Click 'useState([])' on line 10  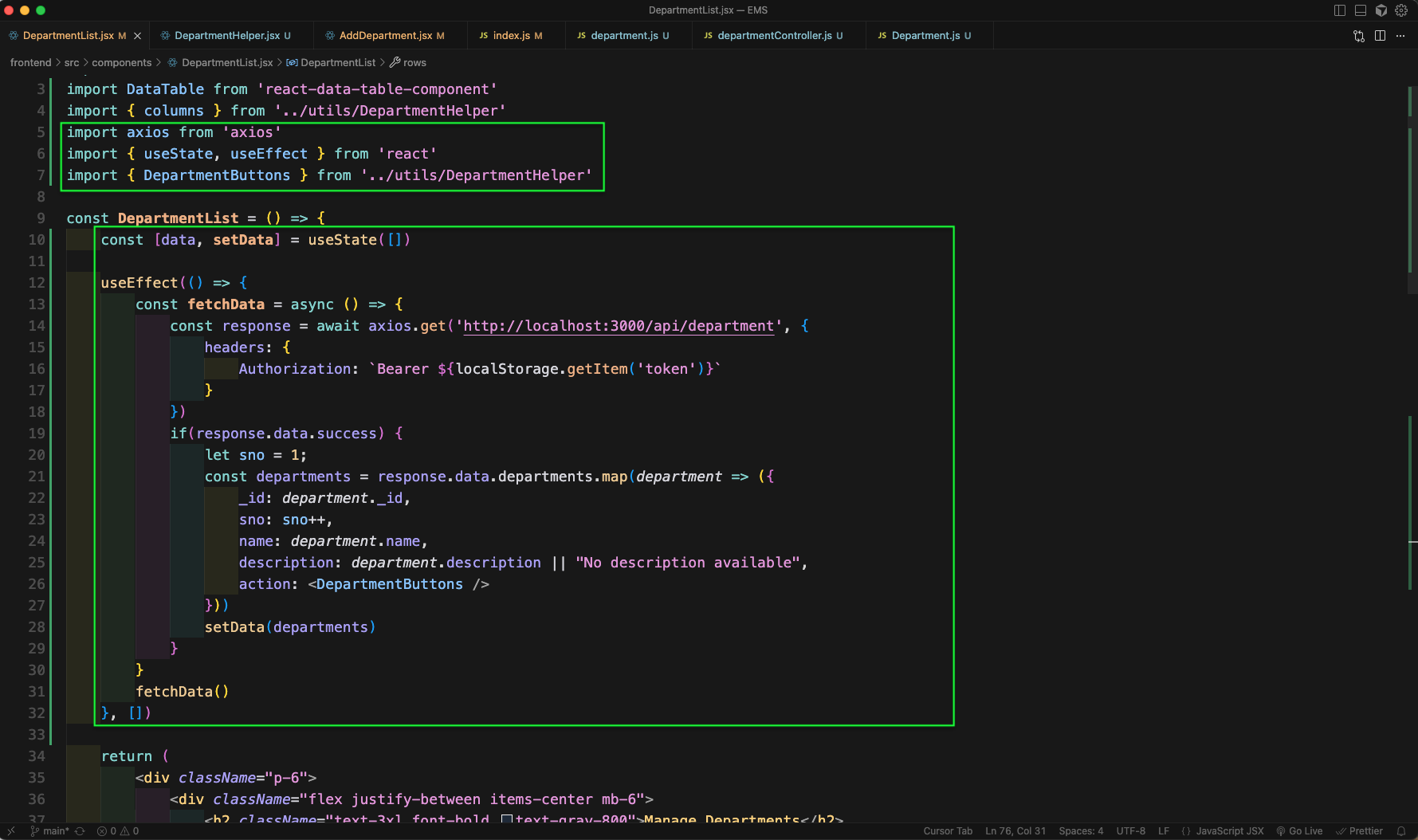pos(359,240)
